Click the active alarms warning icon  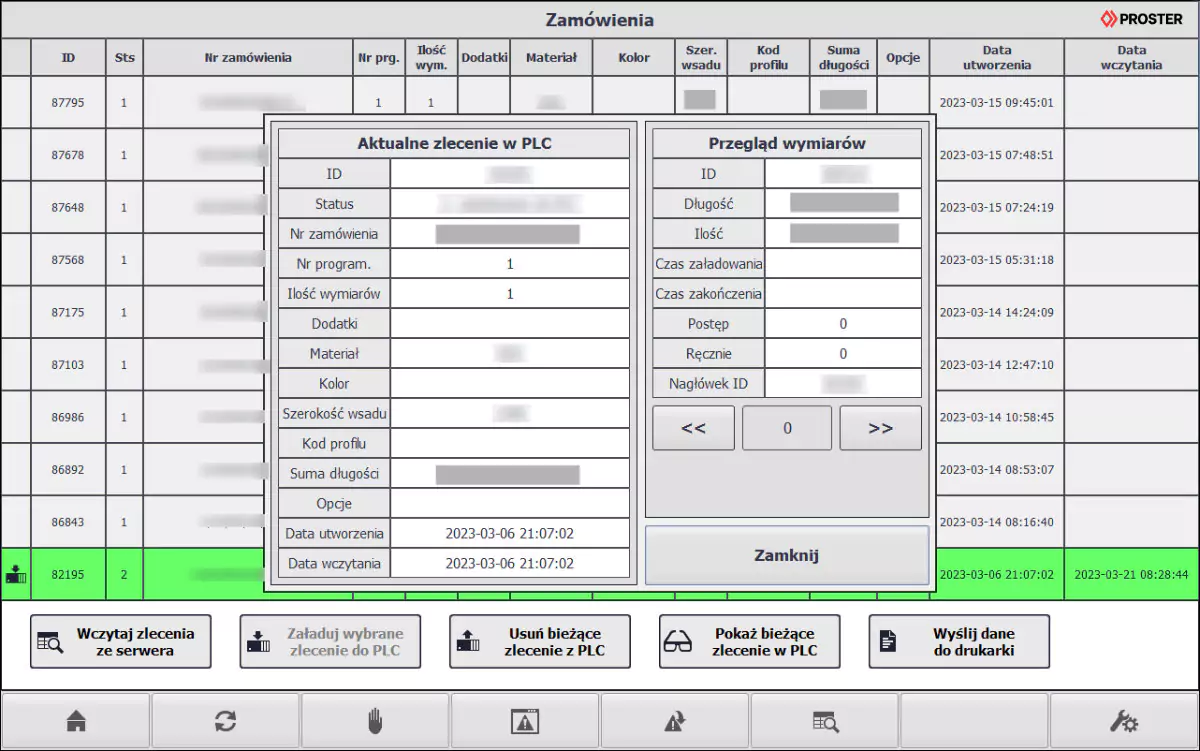pyautogui.click(x=673, y=720)
